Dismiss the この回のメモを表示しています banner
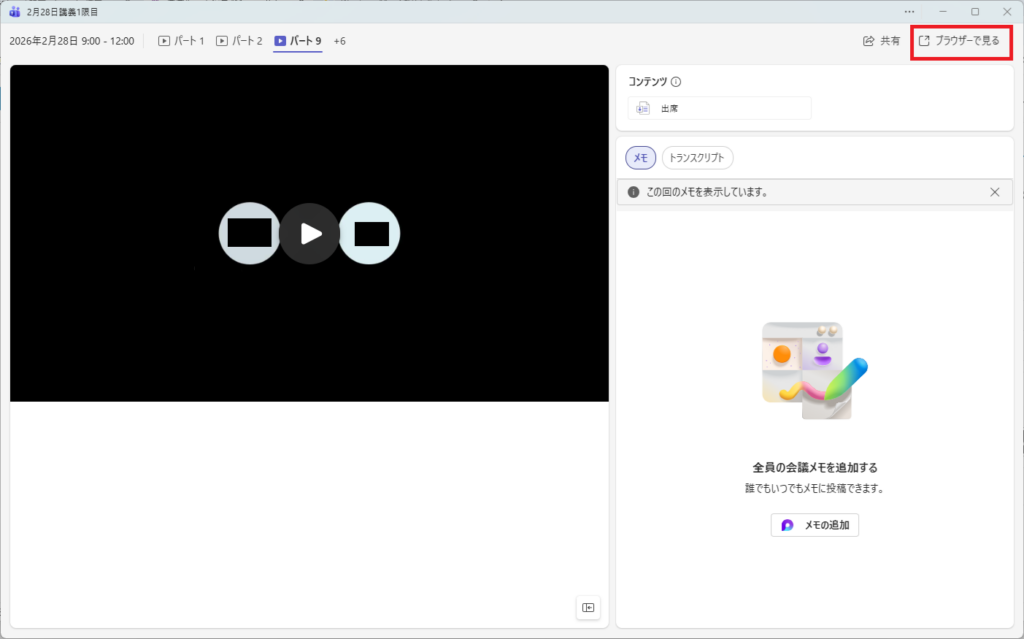Screen dimensions: 1024x639 pyautogui.click(x=994, y=192)
